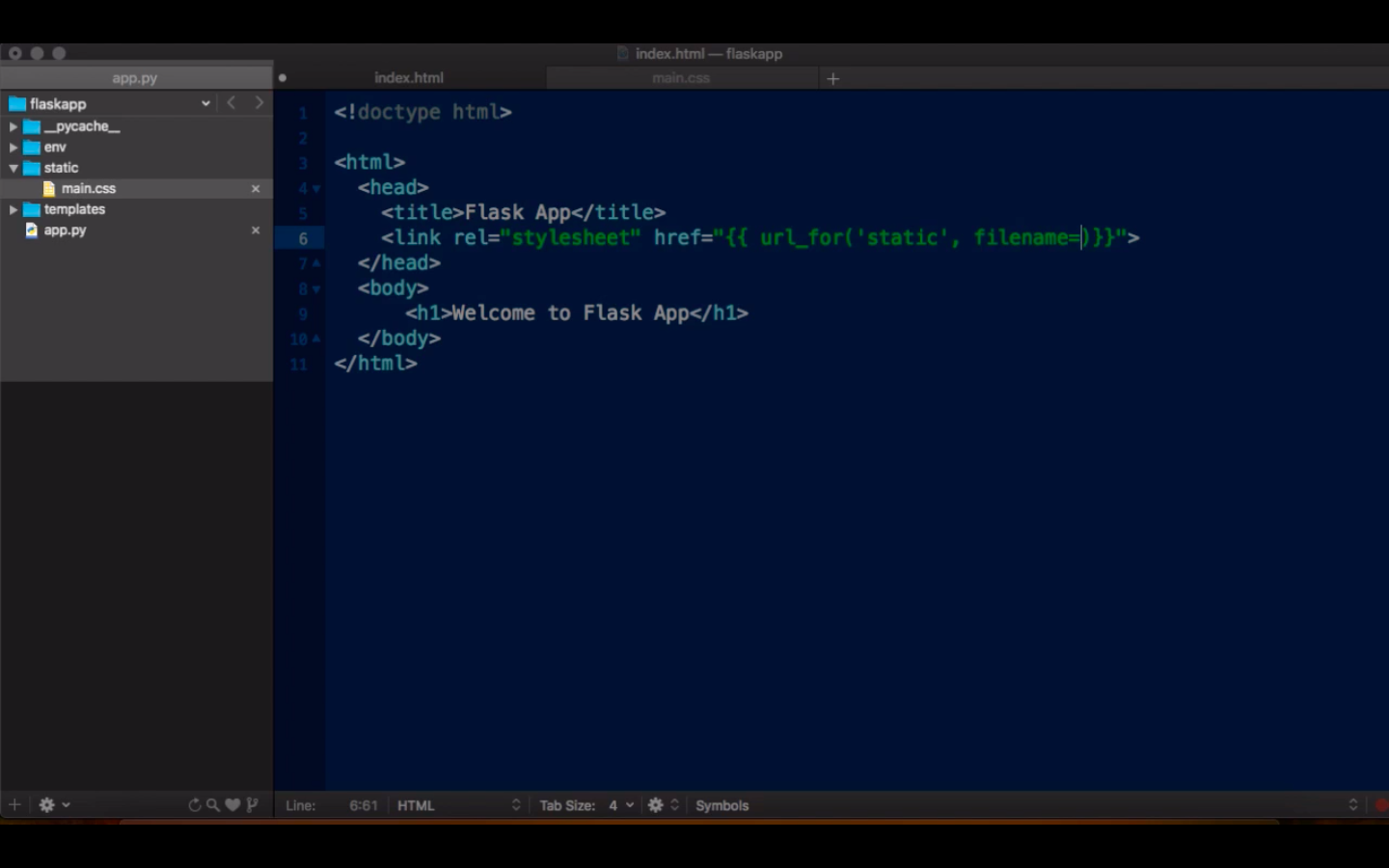The height and width of the screenshot is (868, 1389).
Task: Click the templates folder icon
Action: (32, 209)
